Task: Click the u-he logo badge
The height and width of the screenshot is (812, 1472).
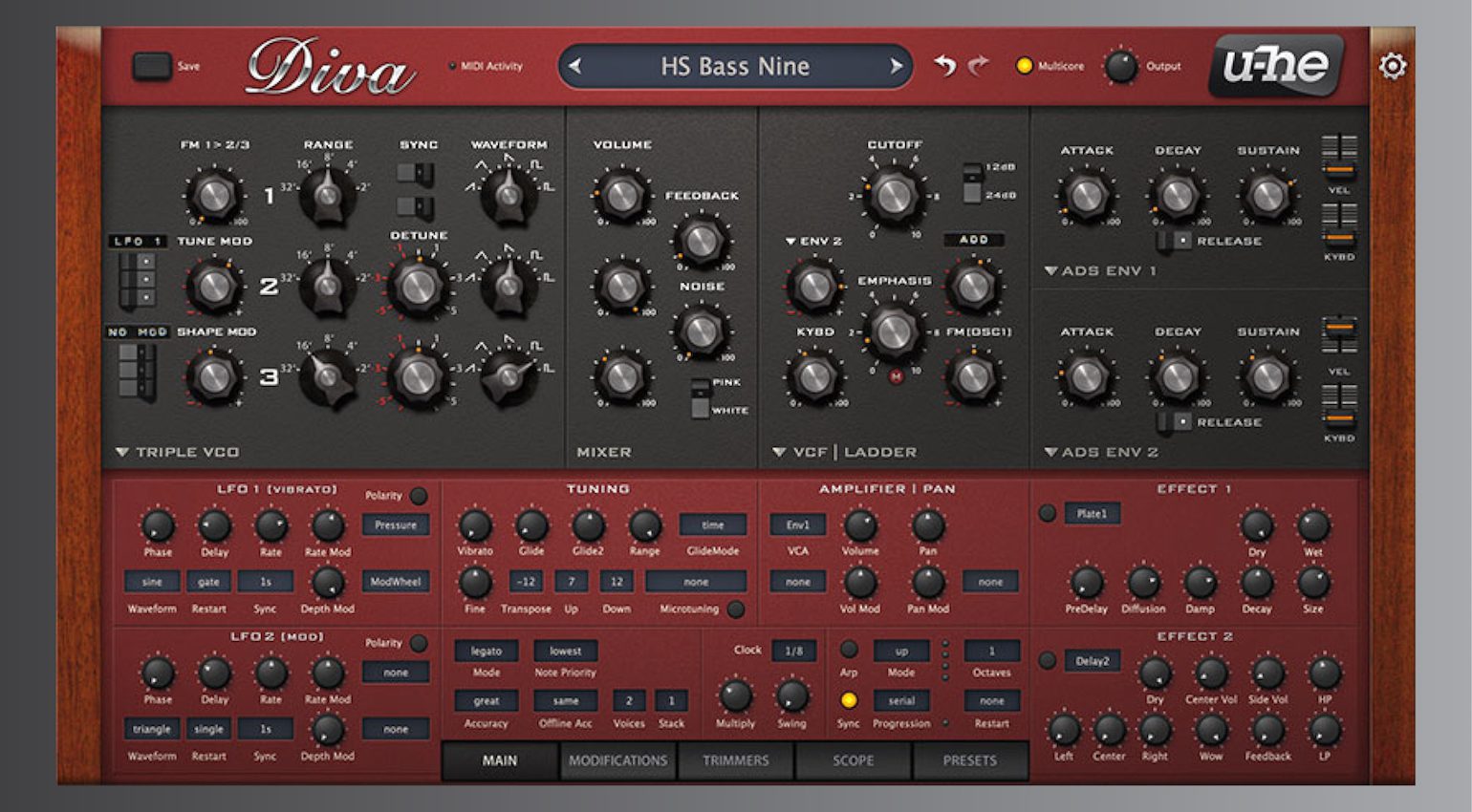Action: tap(1275, 65)
